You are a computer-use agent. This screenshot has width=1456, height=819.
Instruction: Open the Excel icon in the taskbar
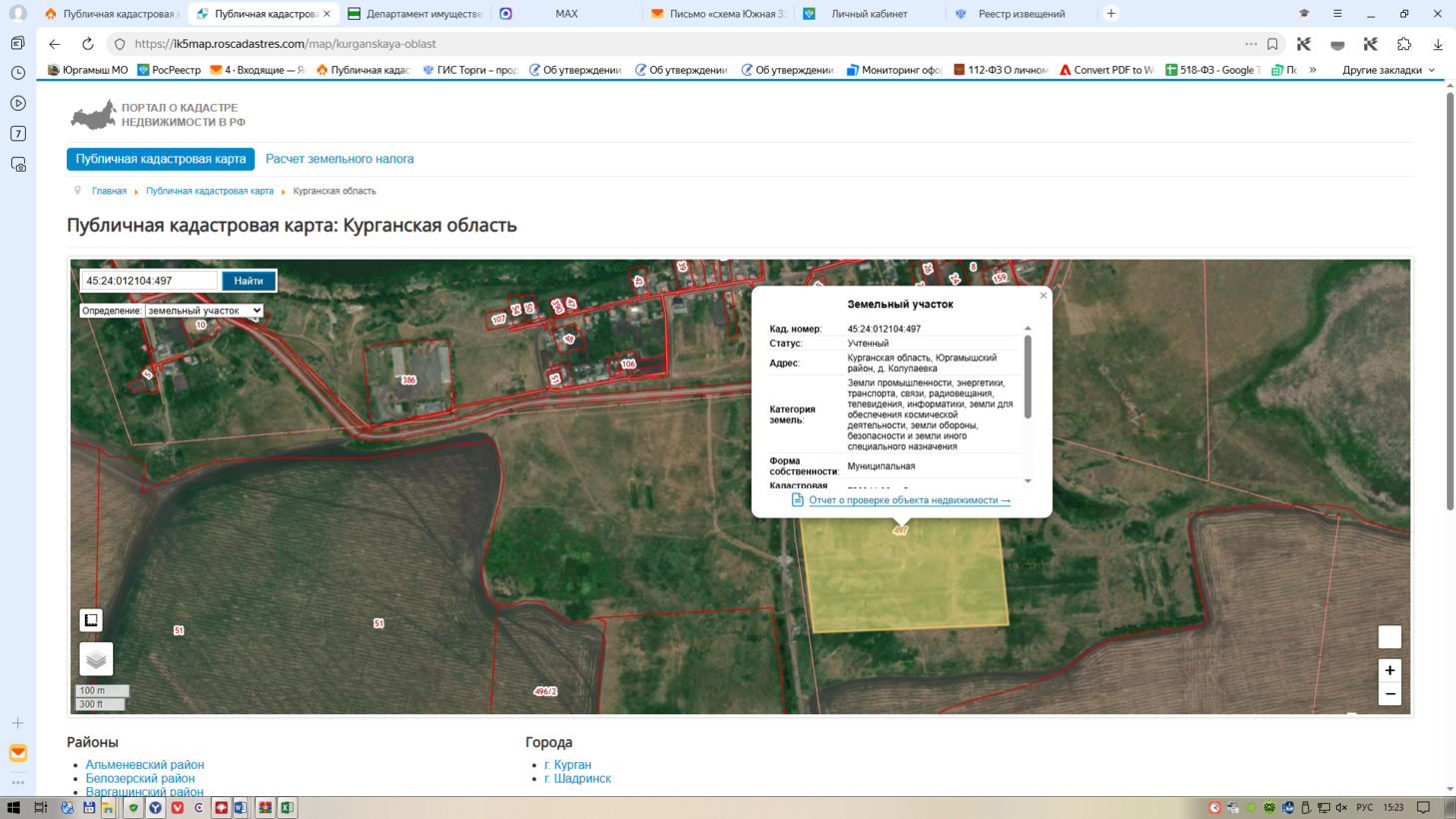point(287,807)
